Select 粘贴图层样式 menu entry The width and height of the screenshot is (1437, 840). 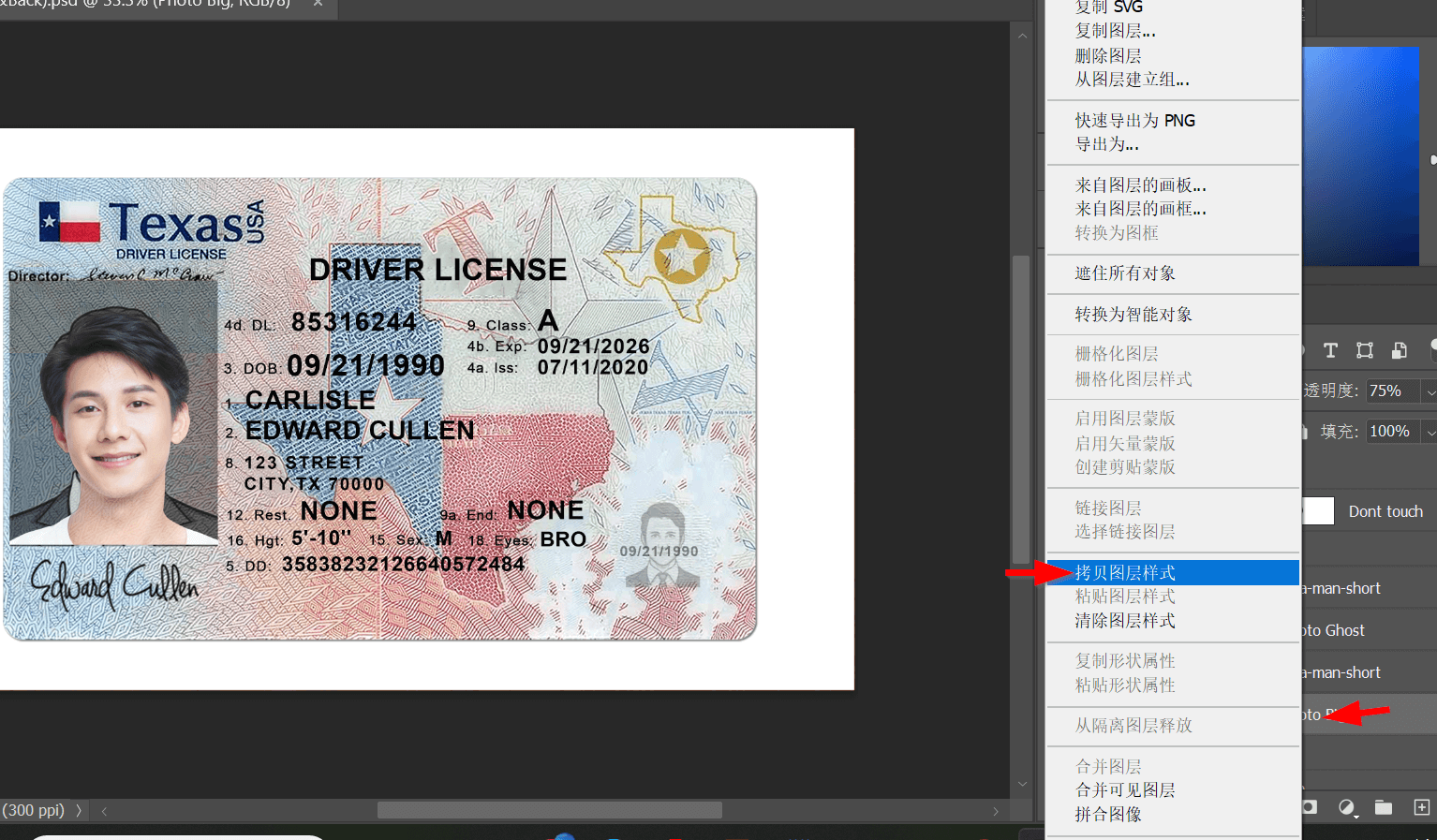pyautogui.click(x=1124, y=597)
